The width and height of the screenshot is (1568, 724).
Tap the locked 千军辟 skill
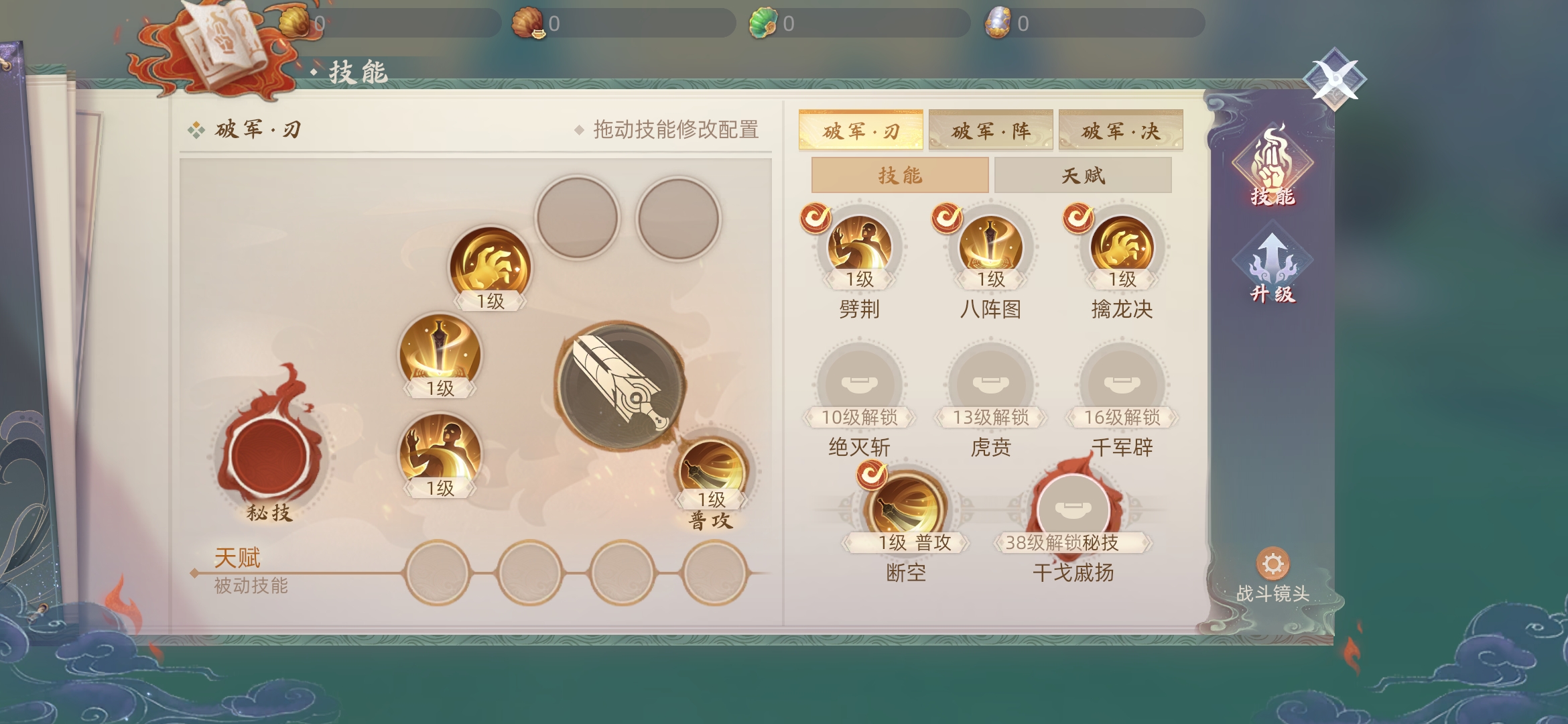(x=1122, y=383)
